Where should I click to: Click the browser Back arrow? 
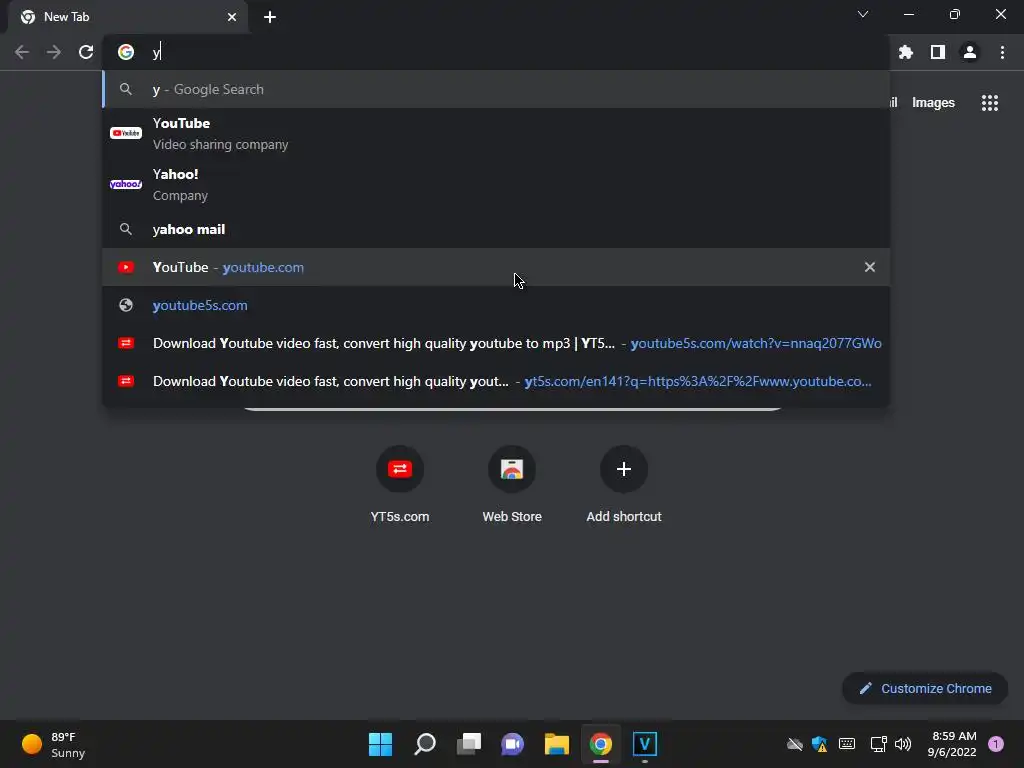pyautogui.click(x=22, y=52)
